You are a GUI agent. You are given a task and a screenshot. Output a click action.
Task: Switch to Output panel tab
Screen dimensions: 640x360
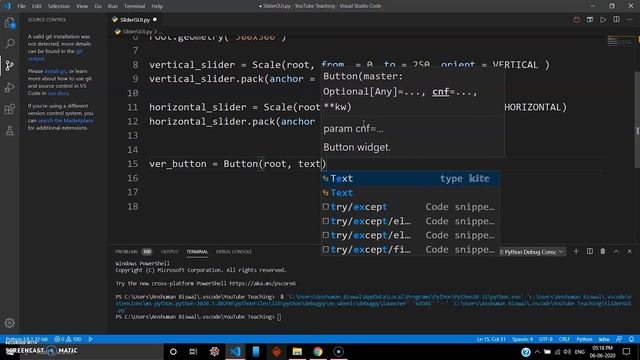click(x=169, y=252)
